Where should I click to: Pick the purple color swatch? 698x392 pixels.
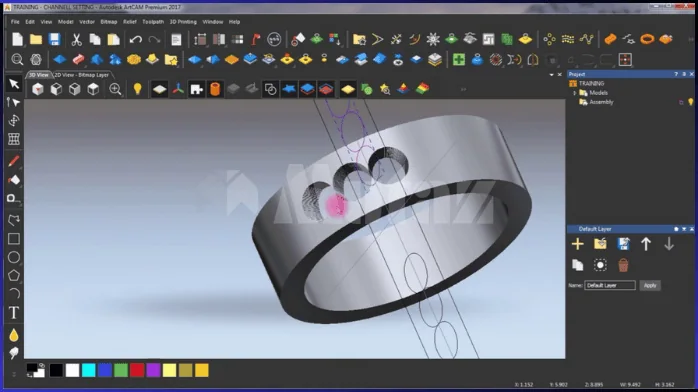pyautogui.click(x=153, y=370)
